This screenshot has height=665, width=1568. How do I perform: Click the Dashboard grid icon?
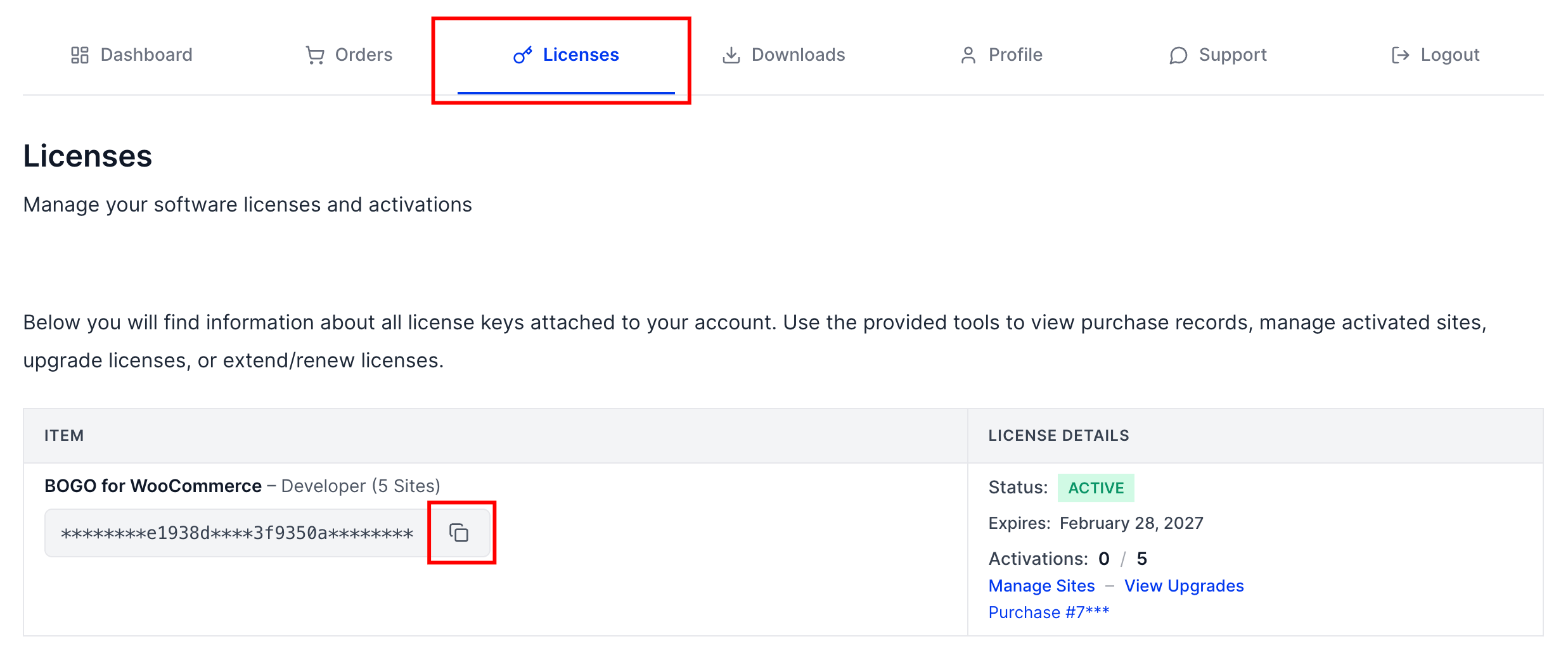[x=79, y=55]
